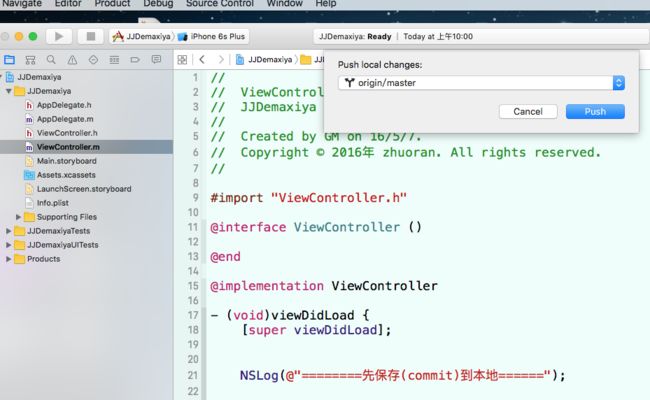Select Main.storyboard file
The height and width of the screenshot is (400, 650).
[66, 161]
